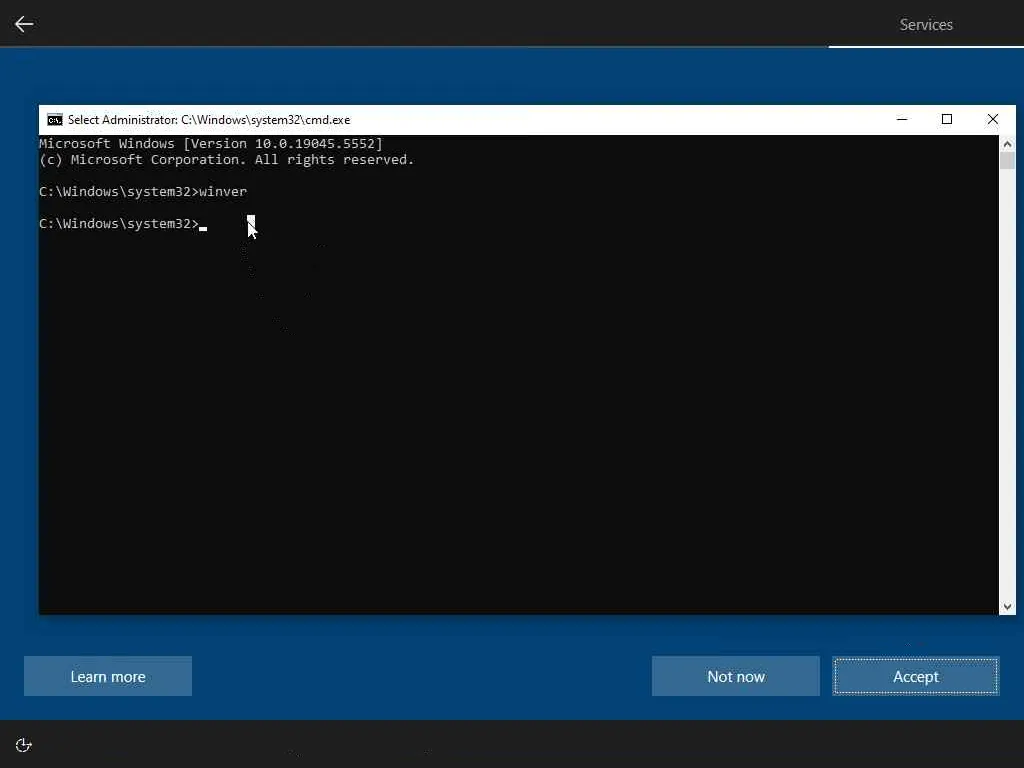Click the 'winver' command text
This screenshot has height=768, width=1024.
pyautogui.click(x=223, y=191)
